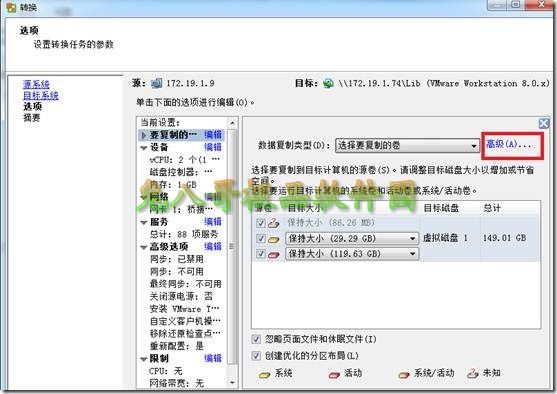Click the destination globe icon beside 目标
Image resolution: width=557 pixels, height=394 pixels.
pyautogui.click(x=328, y=83)
